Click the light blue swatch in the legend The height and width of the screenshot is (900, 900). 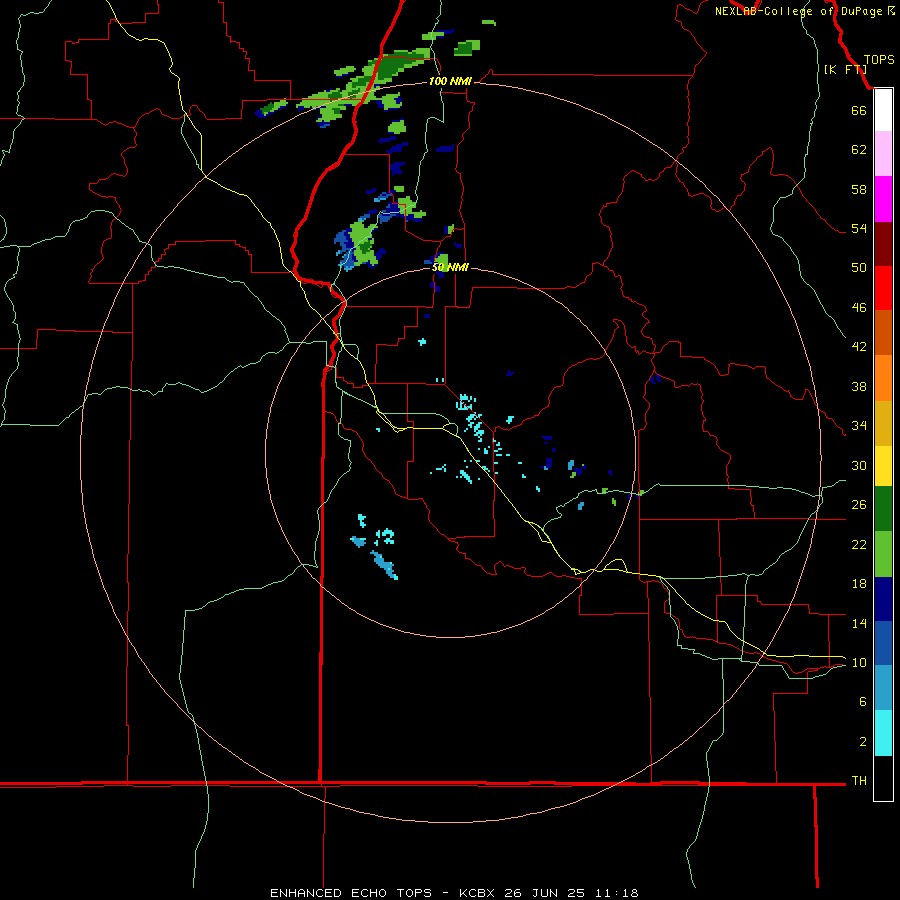point(883,688)
